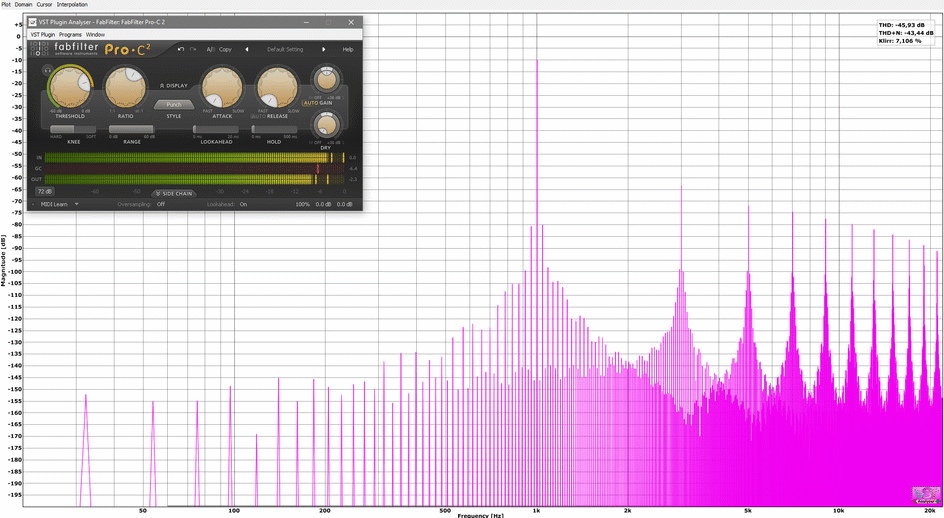Expand the Display panel button

173,86
